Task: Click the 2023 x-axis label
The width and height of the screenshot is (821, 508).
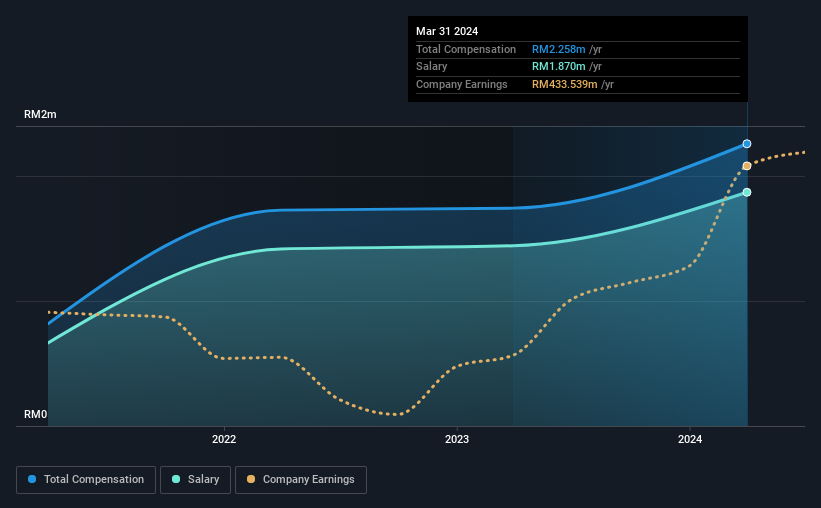Action: [x=457, y=439]
